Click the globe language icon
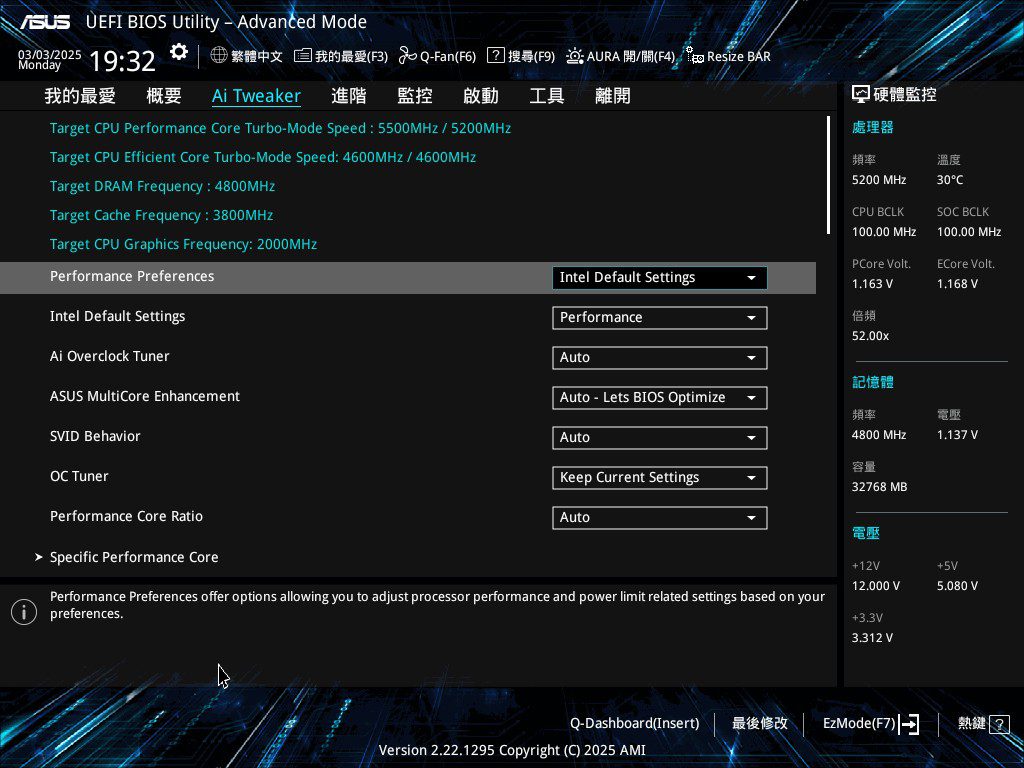Image resolution: width=1024 pixels, height=768 pixels. tap(219, 56)
